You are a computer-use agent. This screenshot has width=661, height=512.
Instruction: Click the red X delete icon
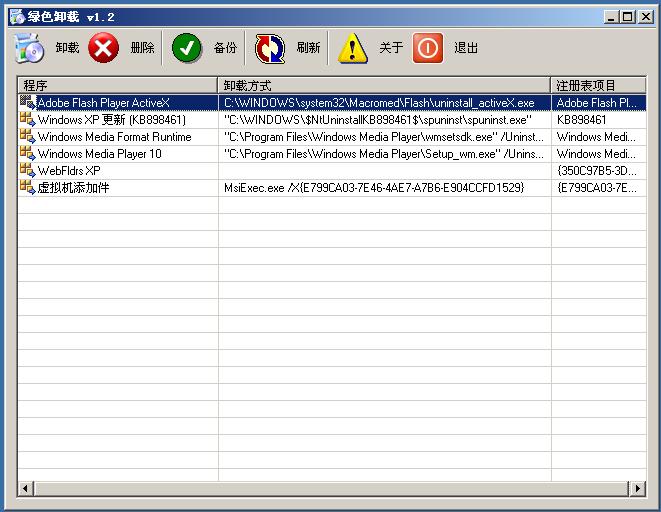coord(103,48)
